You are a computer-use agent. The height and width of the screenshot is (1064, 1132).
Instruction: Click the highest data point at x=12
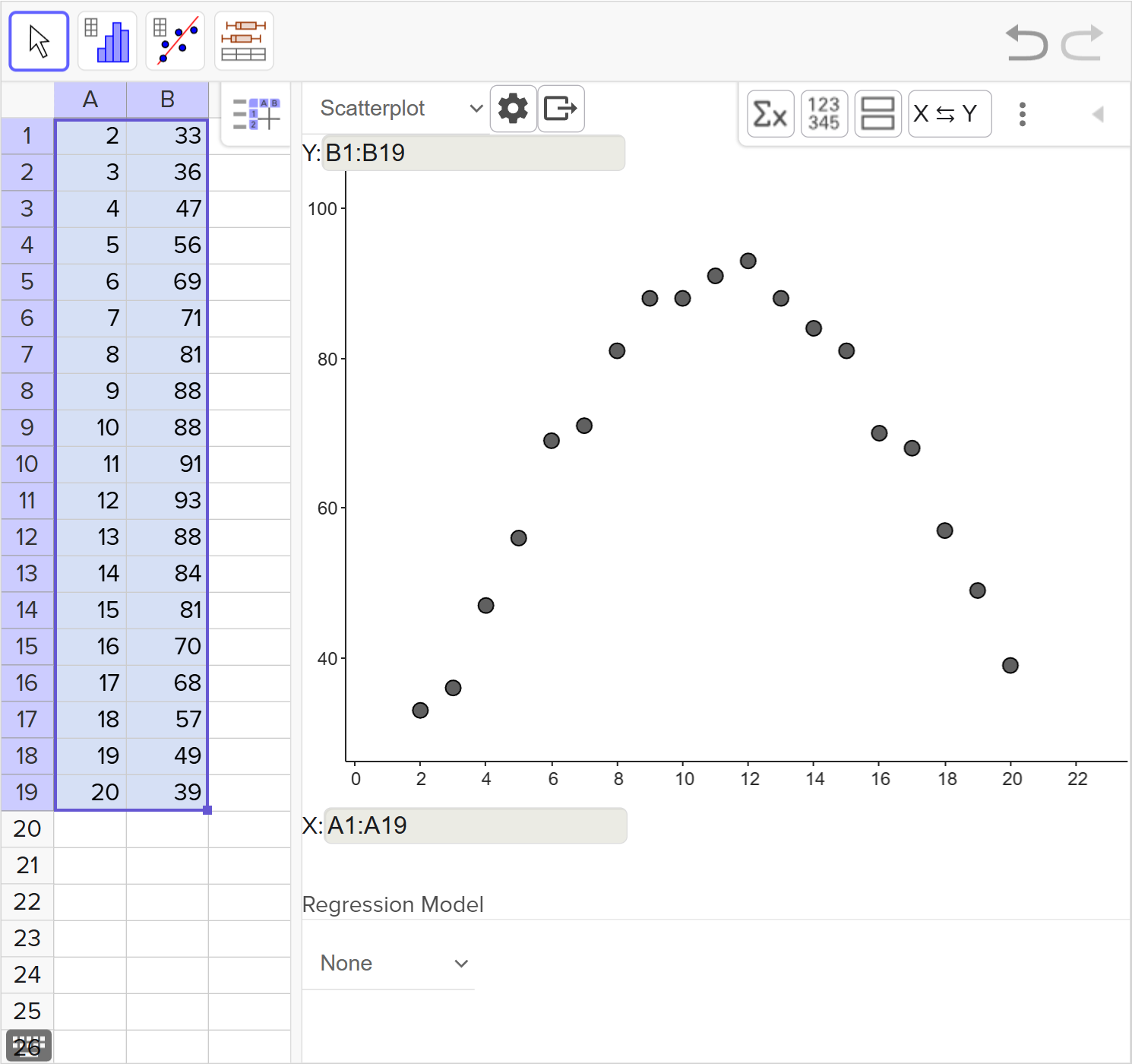[x=748, y=261]
